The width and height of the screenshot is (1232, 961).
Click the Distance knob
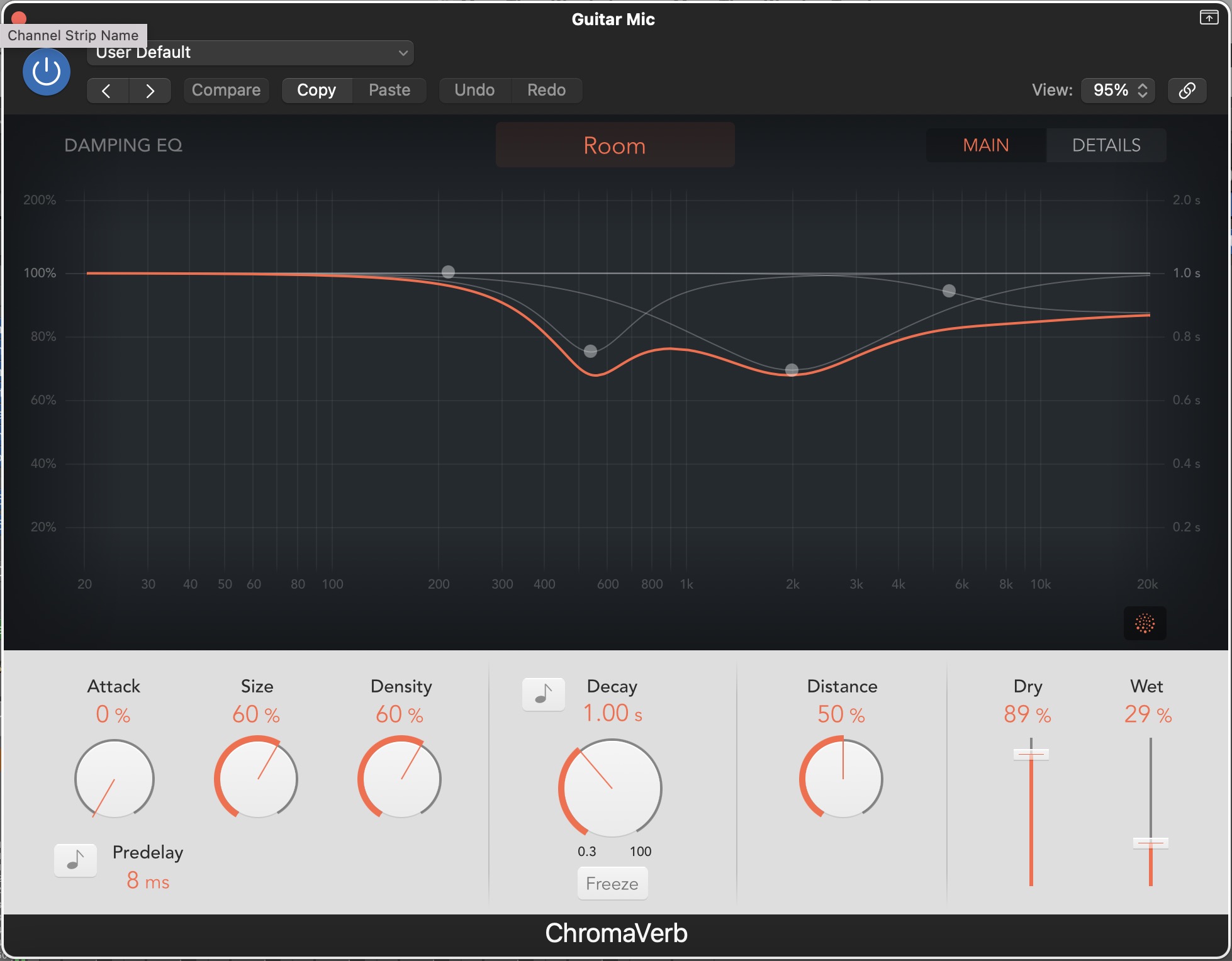click(842, 778)
